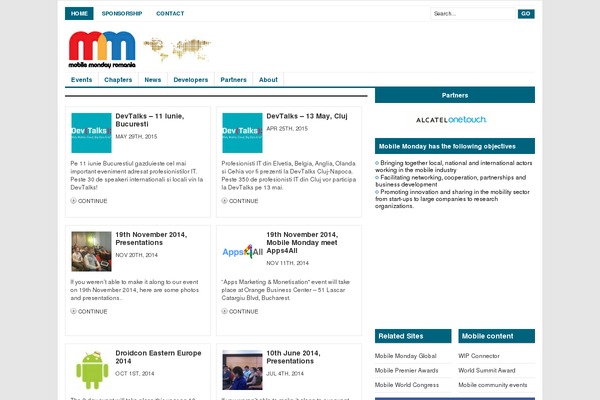
Task: Click DevTalks thumbnail for Bucuresti post
Action: [91, 133]
